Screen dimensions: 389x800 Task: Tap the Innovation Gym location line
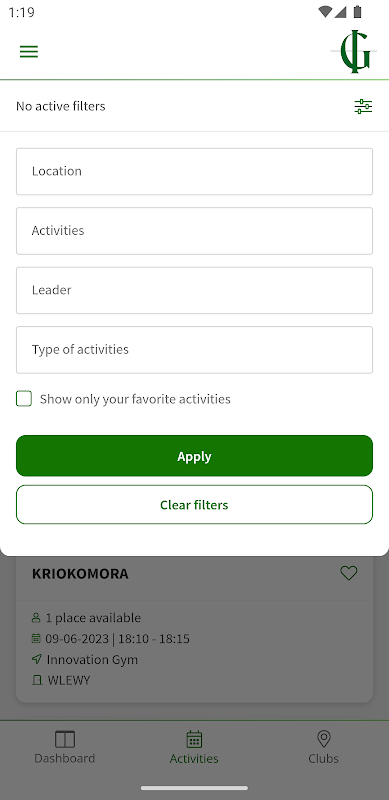click(x=85, y=660)
